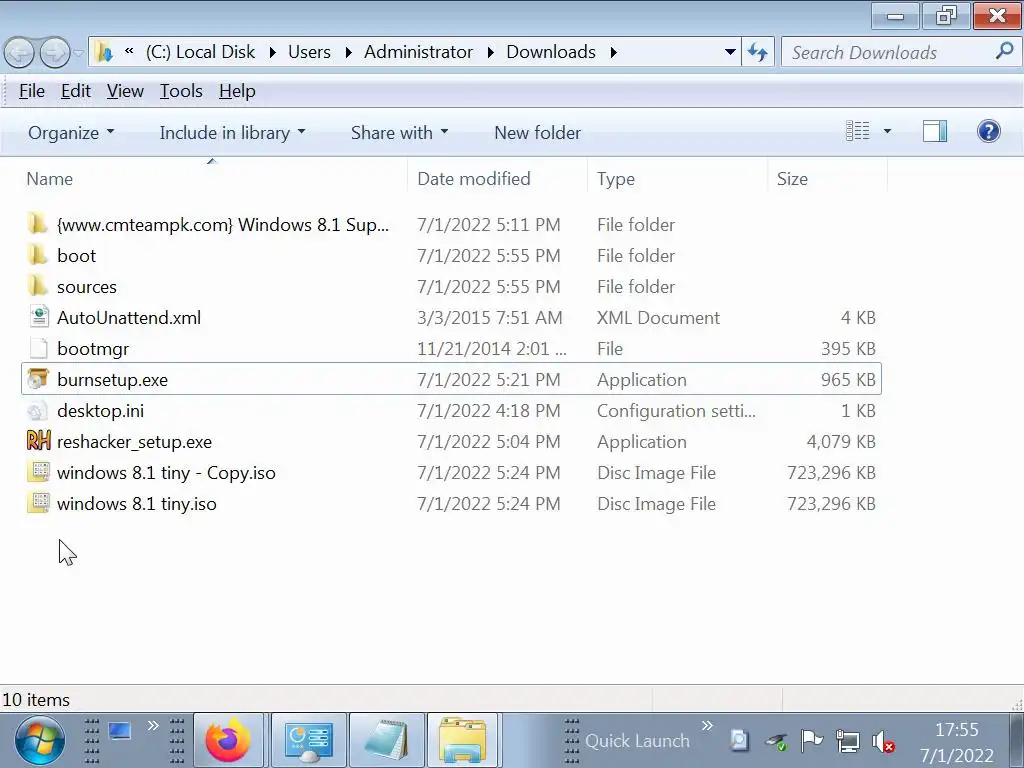This screenshot has height=768, width=1024.
Task: Expand the More view options arrow
Action: pyautogui.click(x=887, y=131)
